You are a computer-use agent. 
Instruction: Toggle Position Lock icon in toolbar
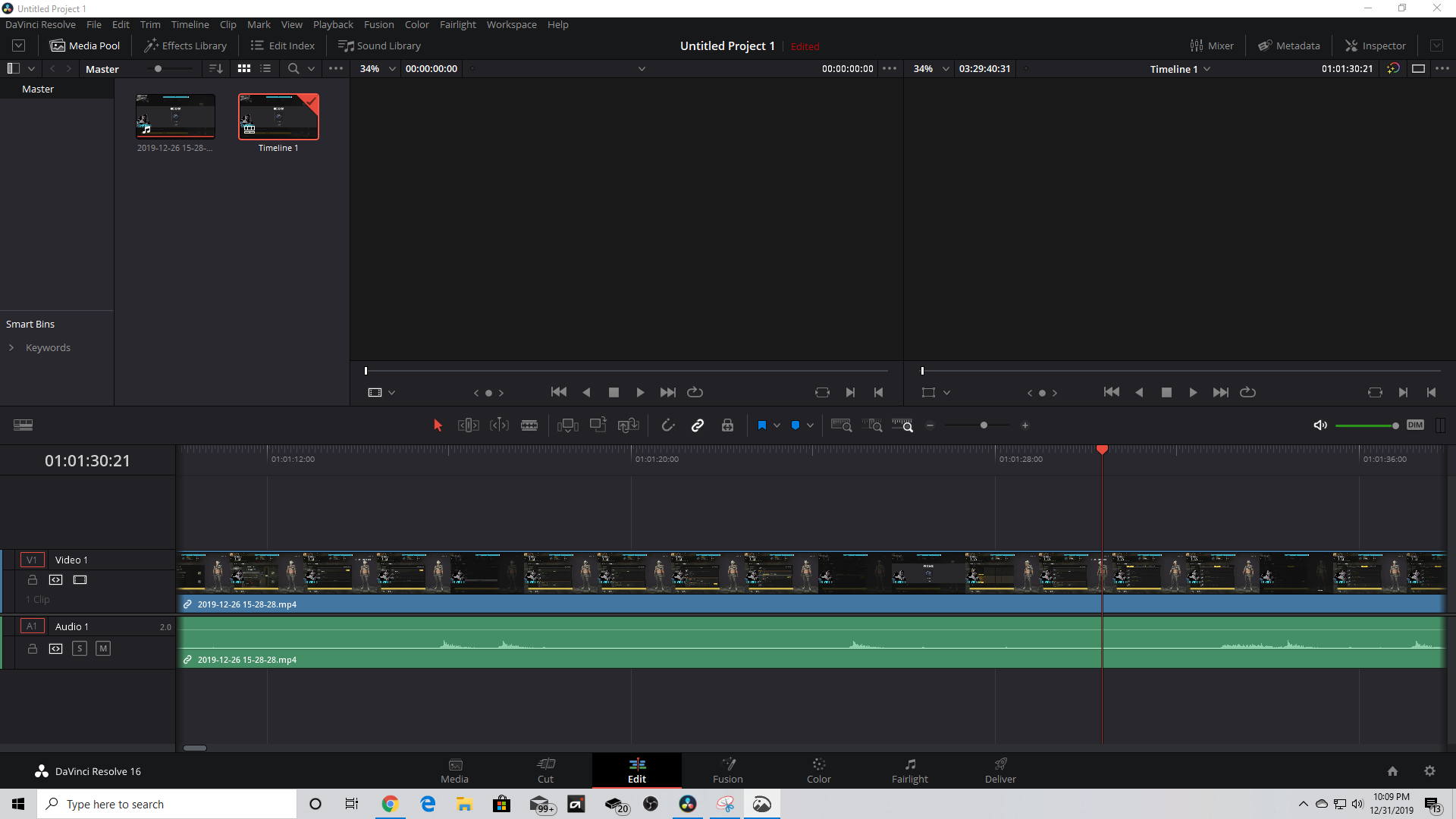pyautogui.click(x=727, y=425)
